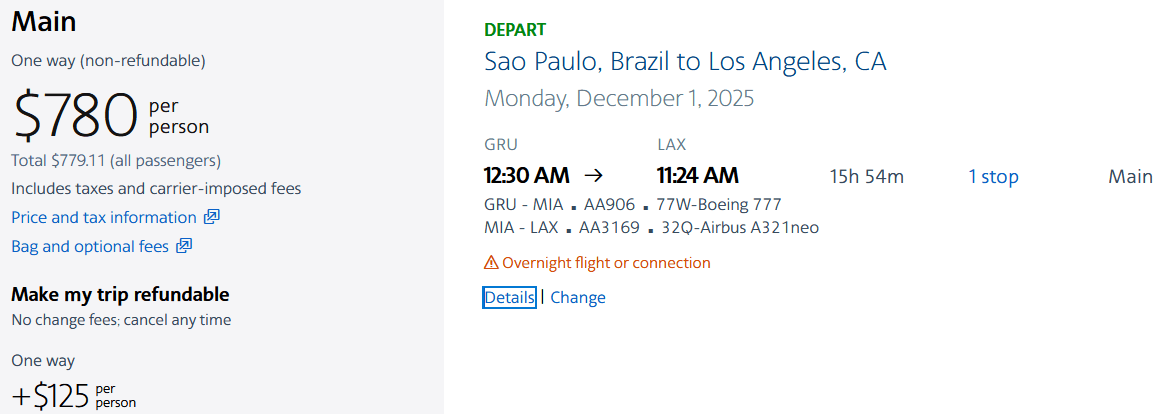View the 1 stop connection info
The width and height of the screenshot is (1157, 414).
point(993,177)
